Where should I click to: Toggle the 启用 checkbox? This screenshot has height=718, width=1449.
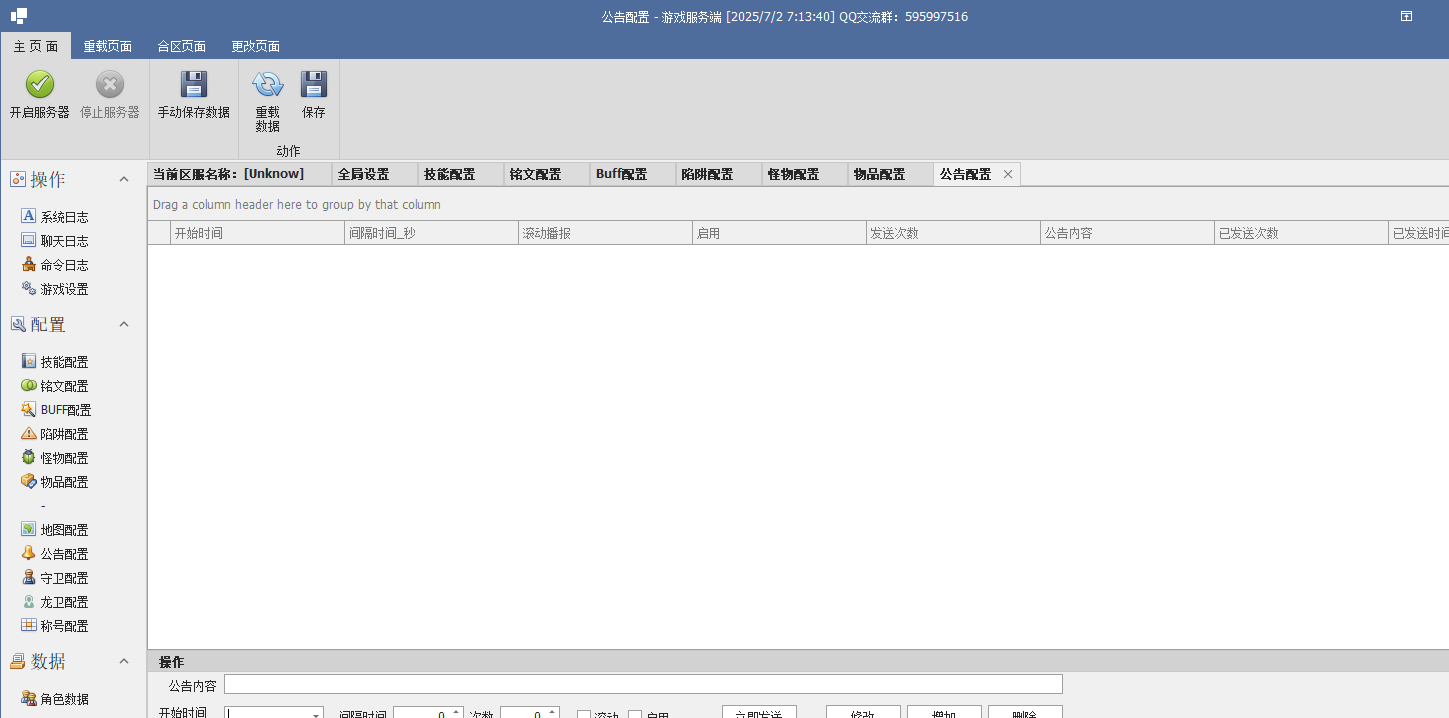pyautogui.click(x=635, y=715)
